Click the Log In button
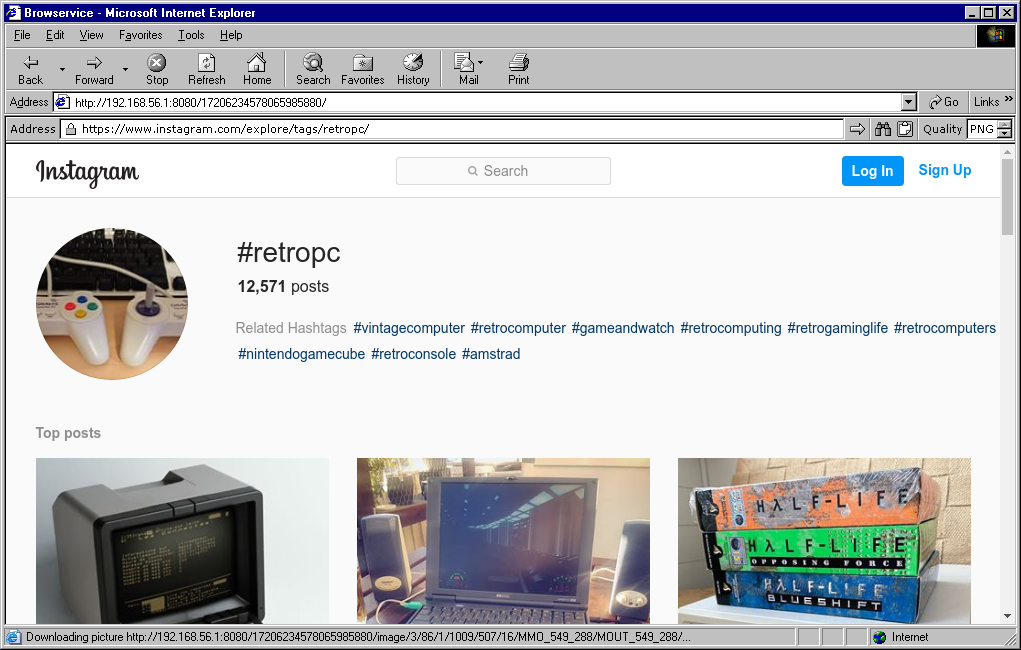Screen dimensions: 1021x650 [873, 171]
